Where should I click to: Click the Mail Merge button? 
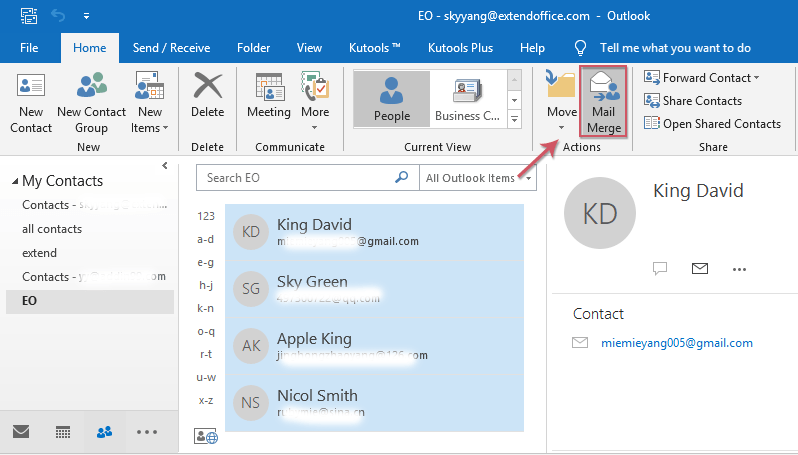(x=604, y=102)
